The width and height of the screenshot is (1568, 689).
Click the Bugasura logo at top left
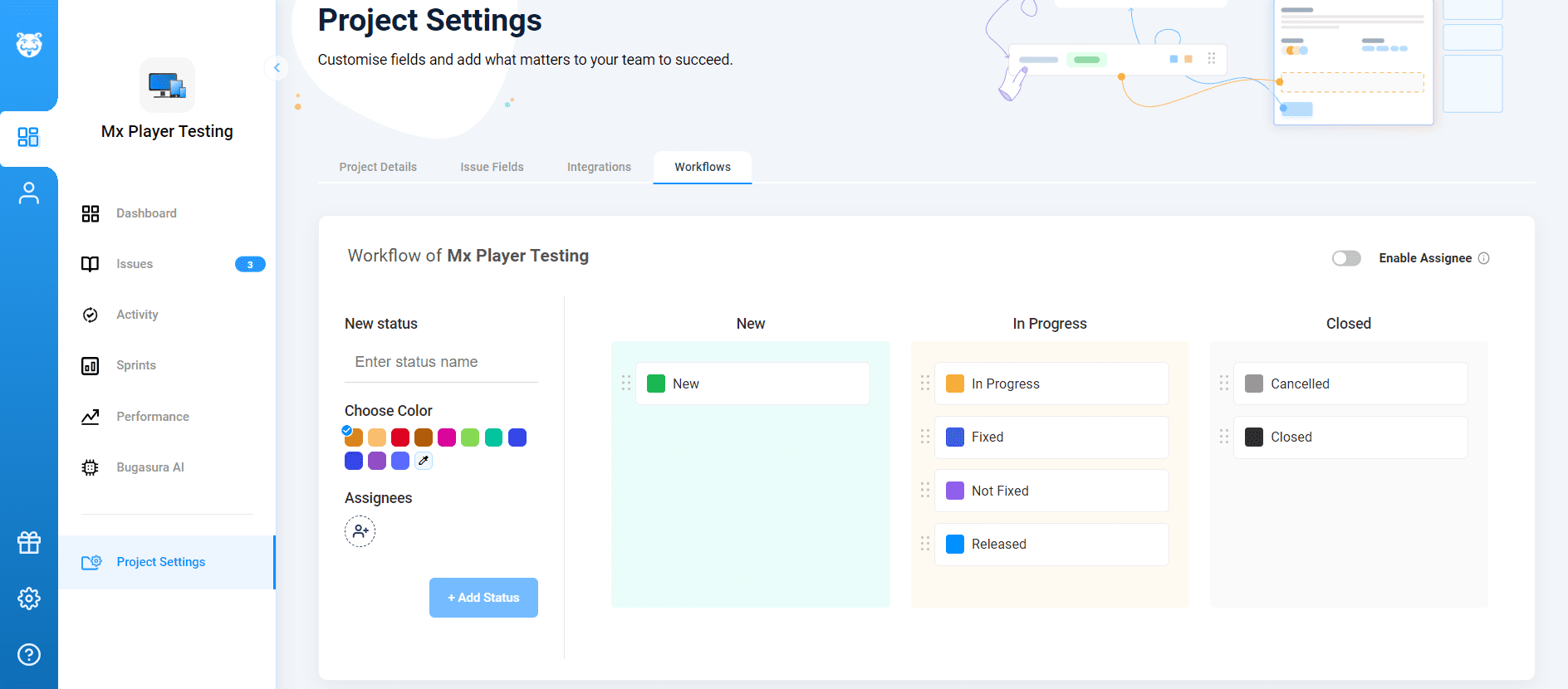tap(29, 45)
